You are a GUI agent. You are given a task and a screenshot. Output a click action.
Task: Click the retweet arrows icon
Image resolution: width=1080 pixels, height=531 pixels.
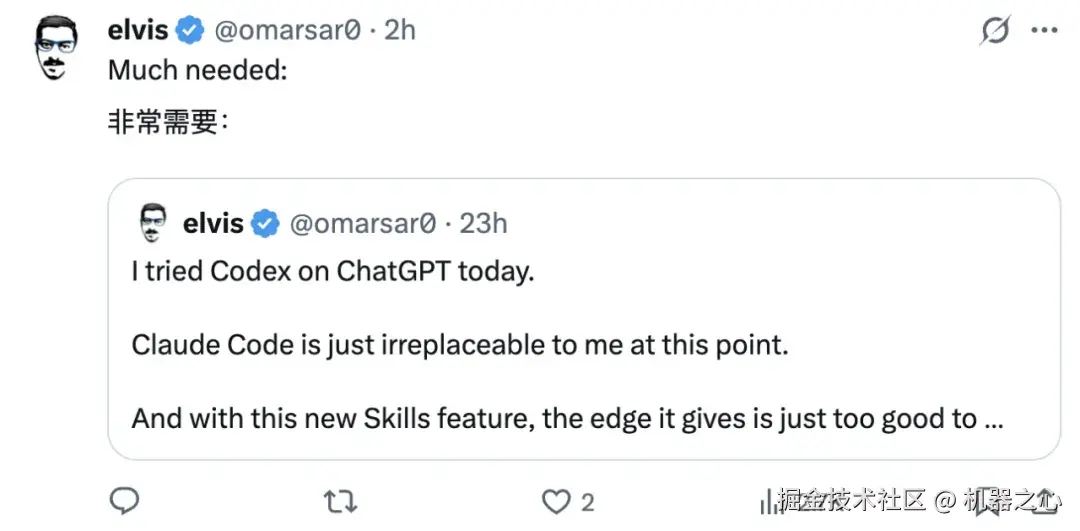pyautogui.click(x=341, y=500)
